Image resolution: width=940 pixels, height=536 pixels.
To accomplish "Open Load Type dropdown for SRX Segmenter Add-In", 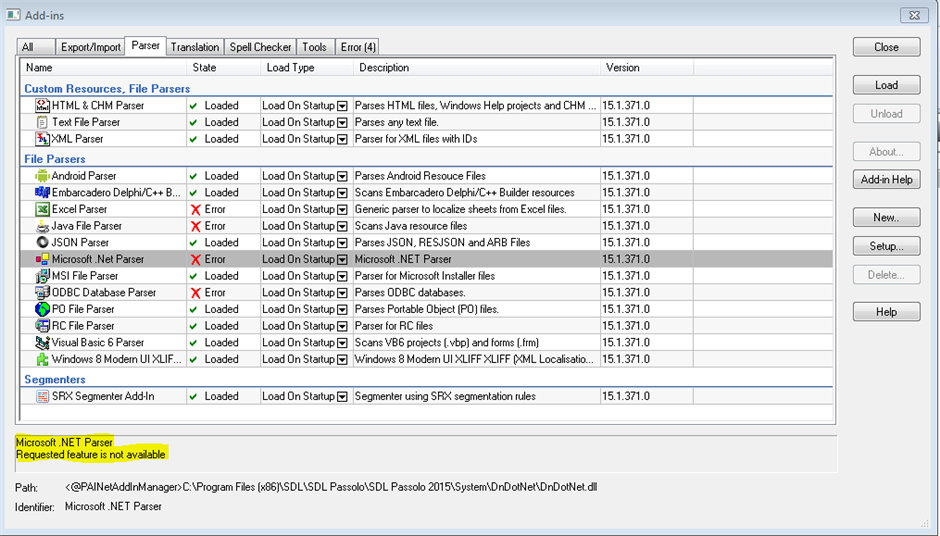I will pos(342,397).
